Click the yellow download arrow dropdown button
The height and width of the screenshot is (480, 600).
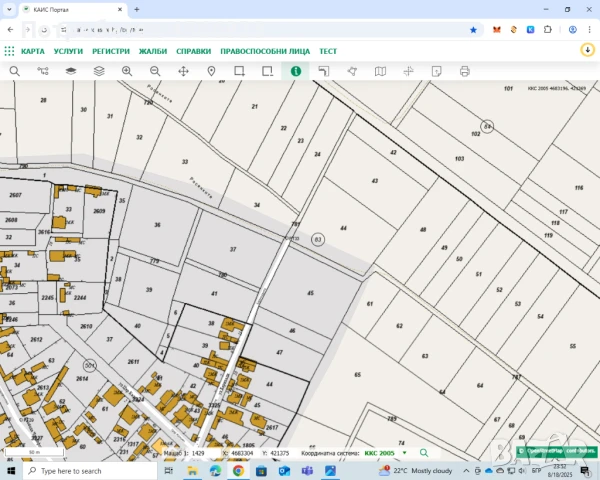point(588,50)
